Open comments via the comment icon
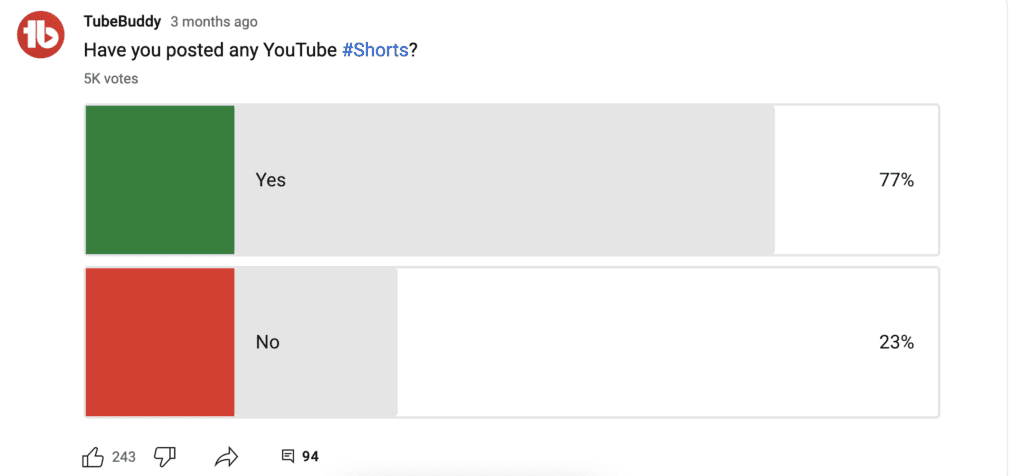 point(288,457)
